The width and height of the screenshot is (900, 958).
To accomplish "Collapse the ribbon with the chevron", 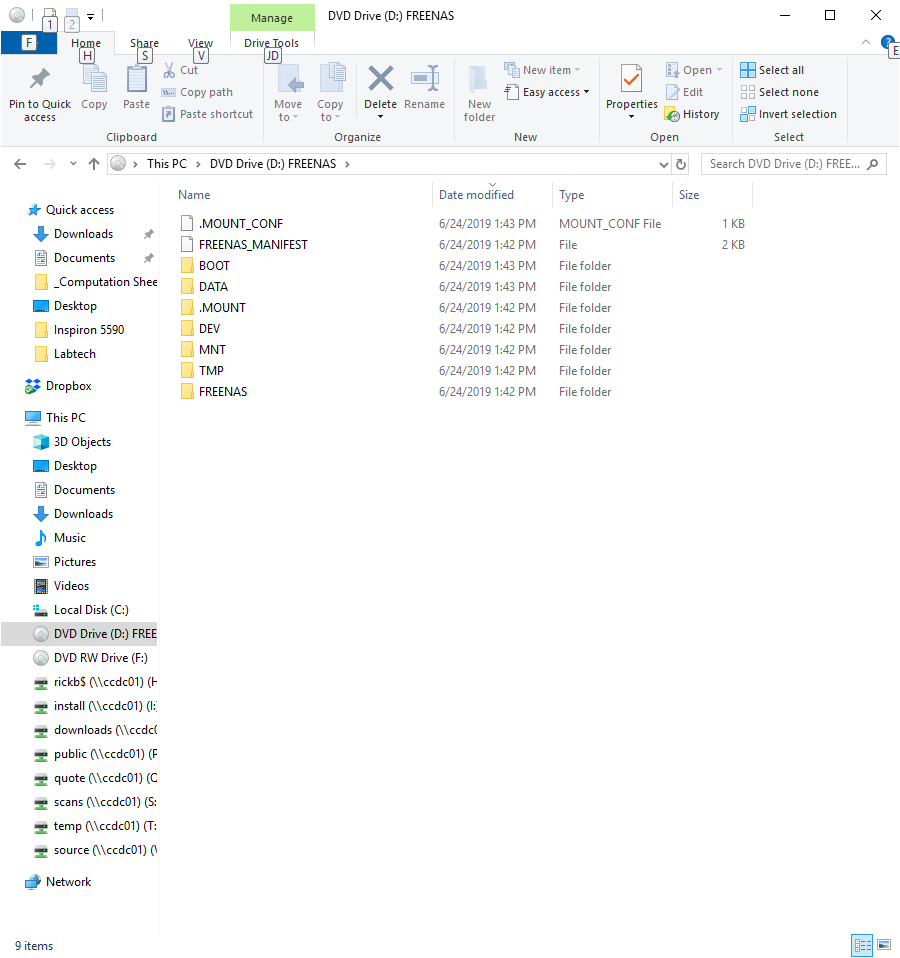I will (866, 42).
